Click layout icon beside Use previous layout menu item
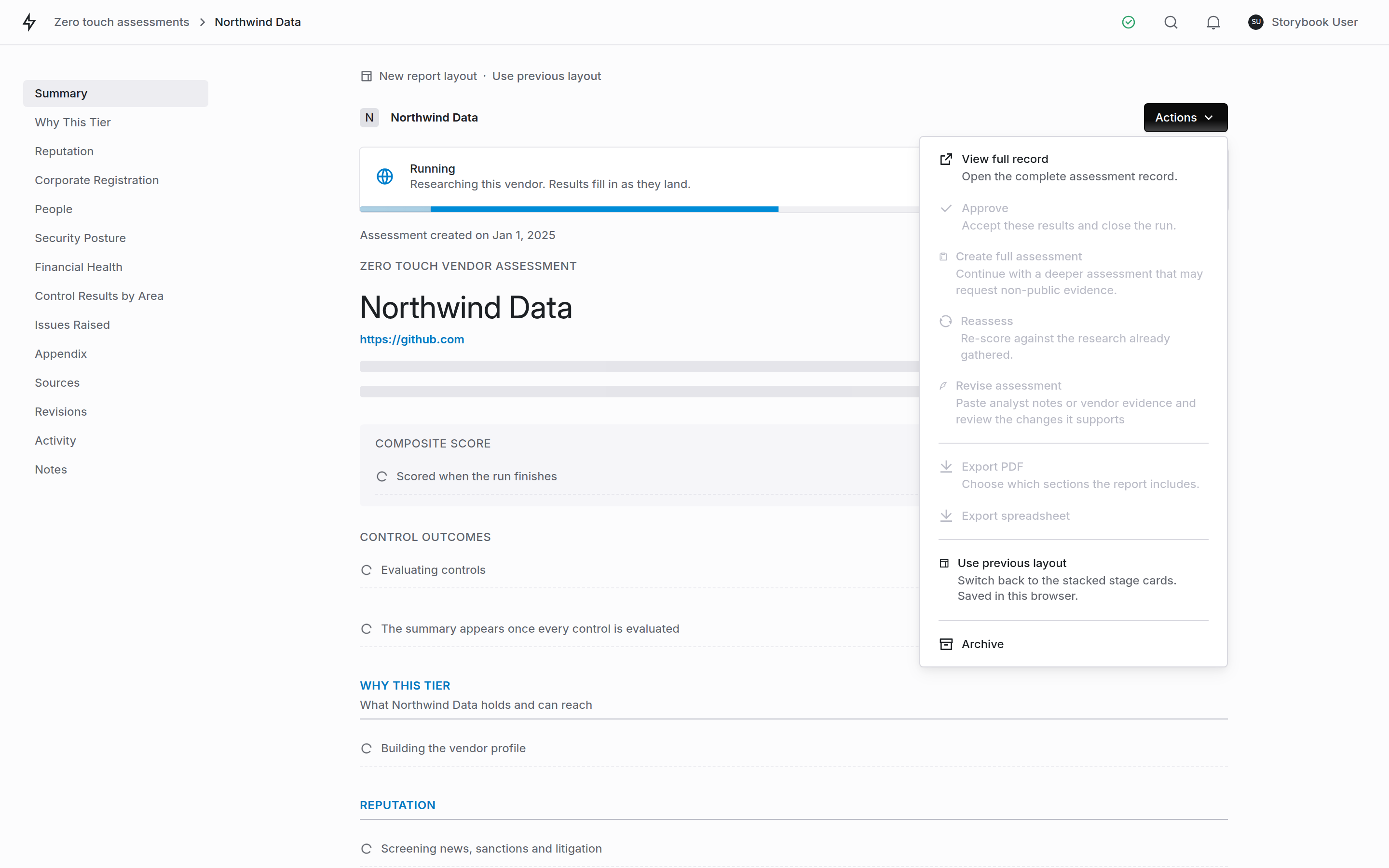 pyautogui.click(x=944, y=563)
